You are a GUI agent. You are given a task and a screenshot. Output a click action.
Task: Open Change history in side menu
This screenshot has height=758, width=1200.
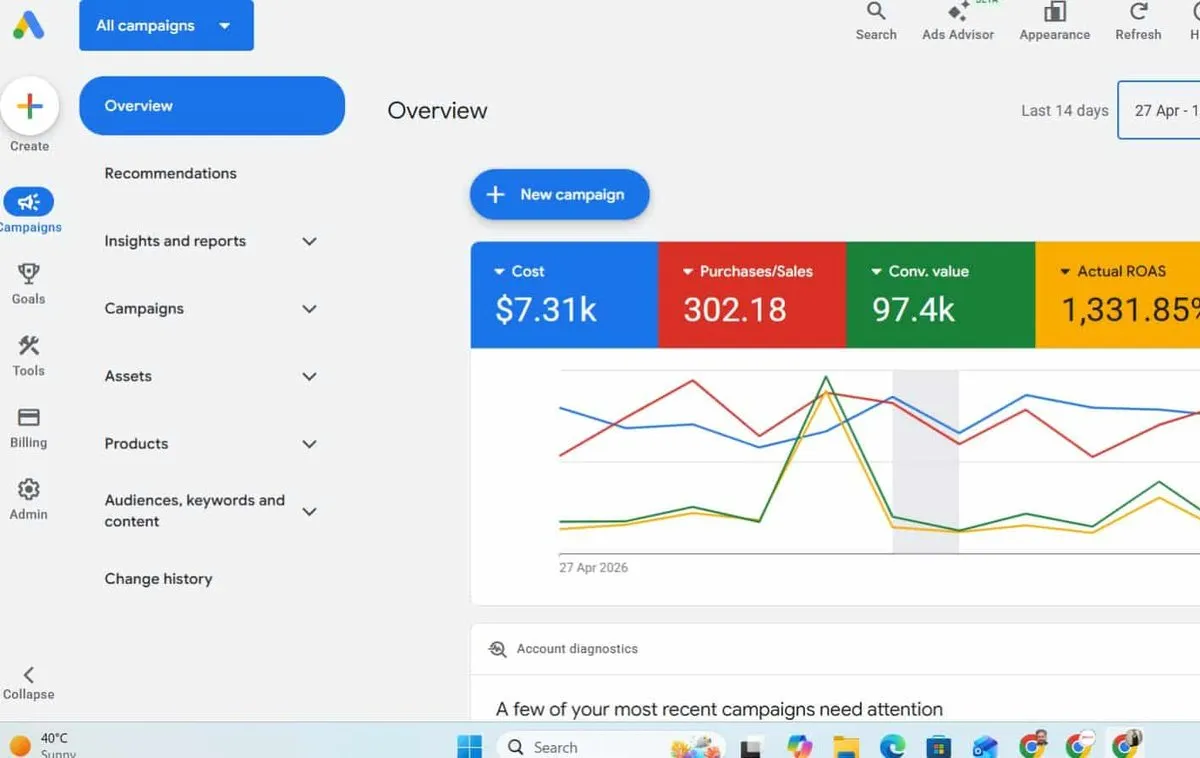tap(158, 579)
